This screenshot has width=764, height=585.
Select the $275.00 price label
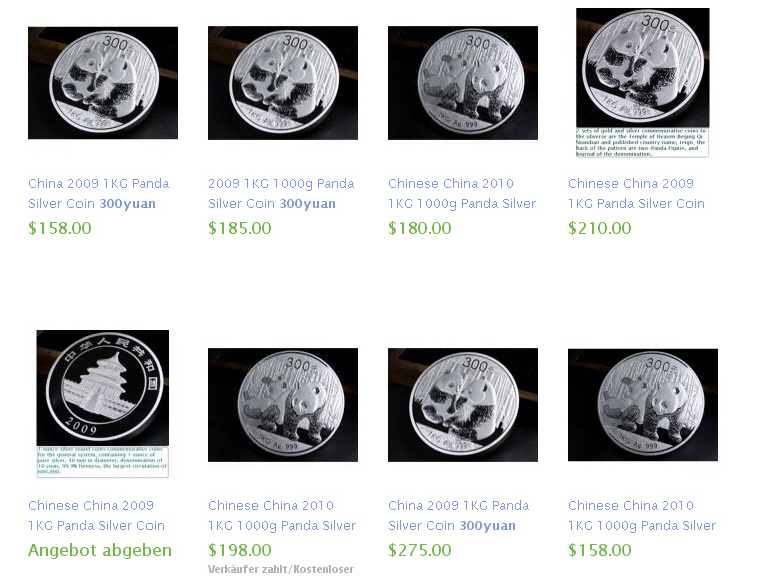tap(420, 550)
